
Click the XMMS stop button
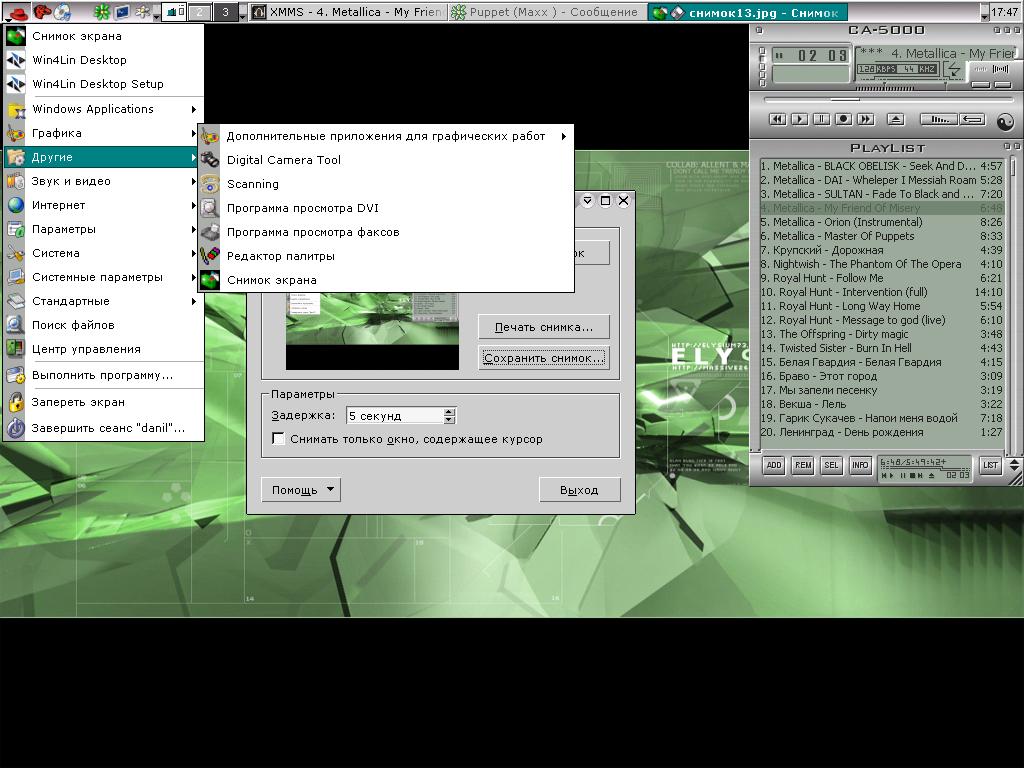(x=844, y=119)
